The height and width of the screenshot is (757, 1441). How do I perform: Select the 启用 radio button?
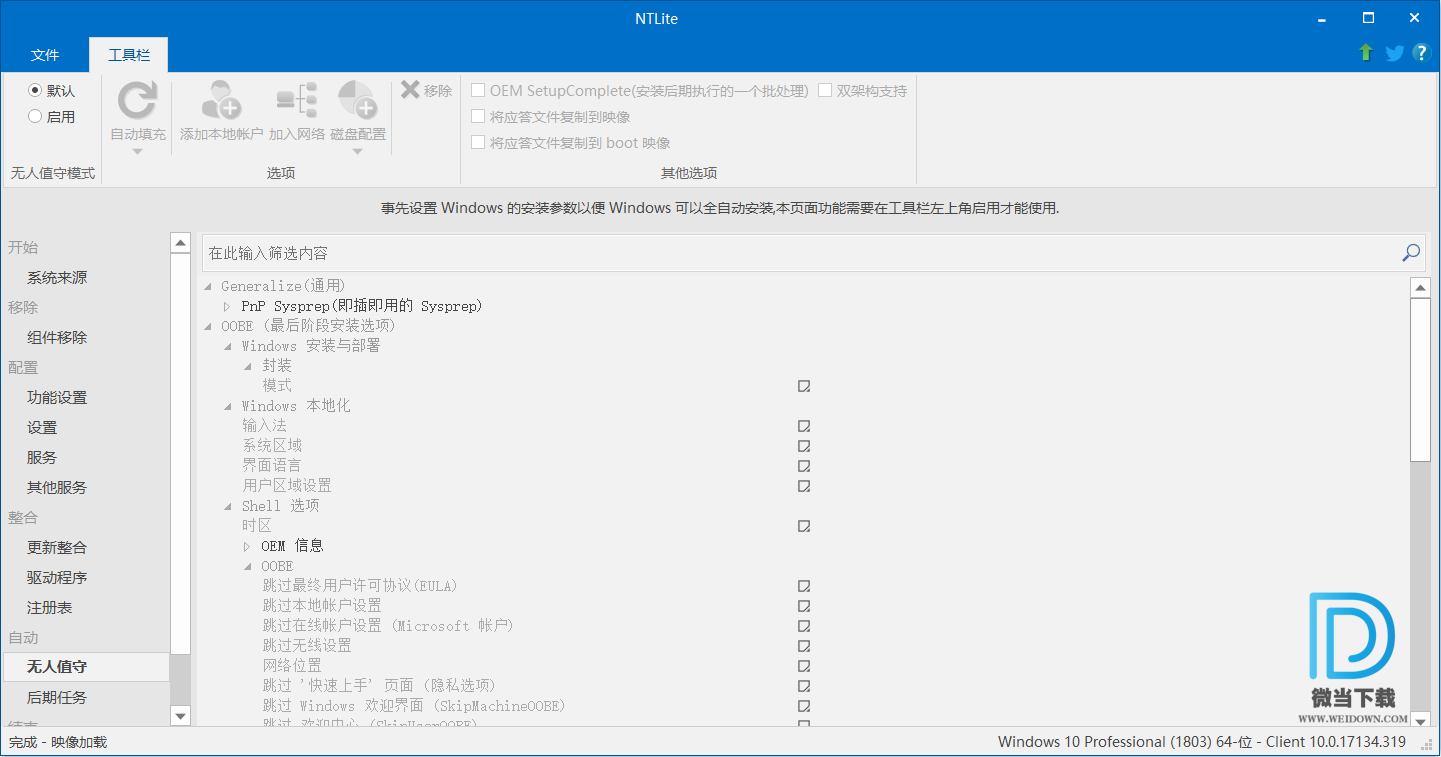click(35, 116)
